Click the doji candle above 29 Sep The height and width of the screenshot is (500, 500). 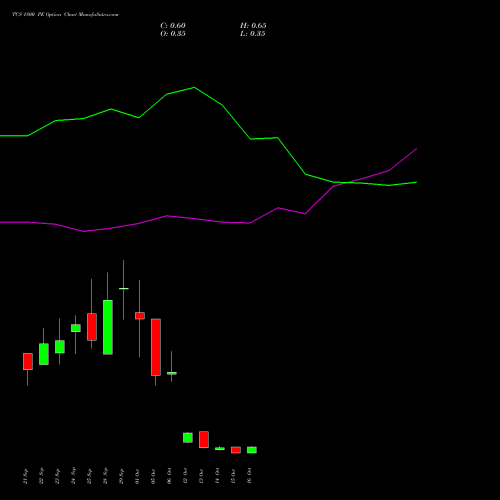124,288
